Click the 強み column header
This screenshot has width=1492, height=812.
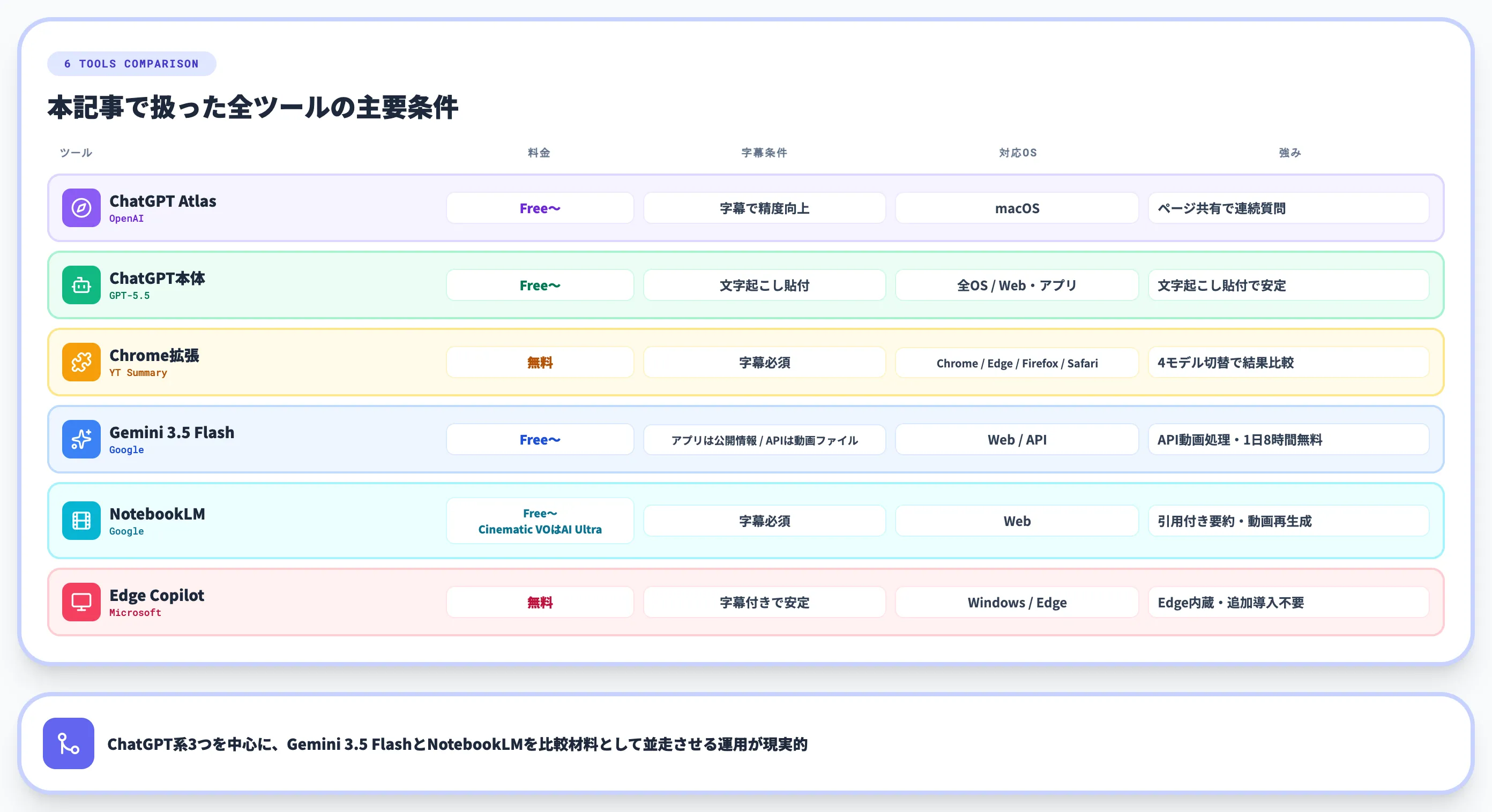coord(1290,153)
